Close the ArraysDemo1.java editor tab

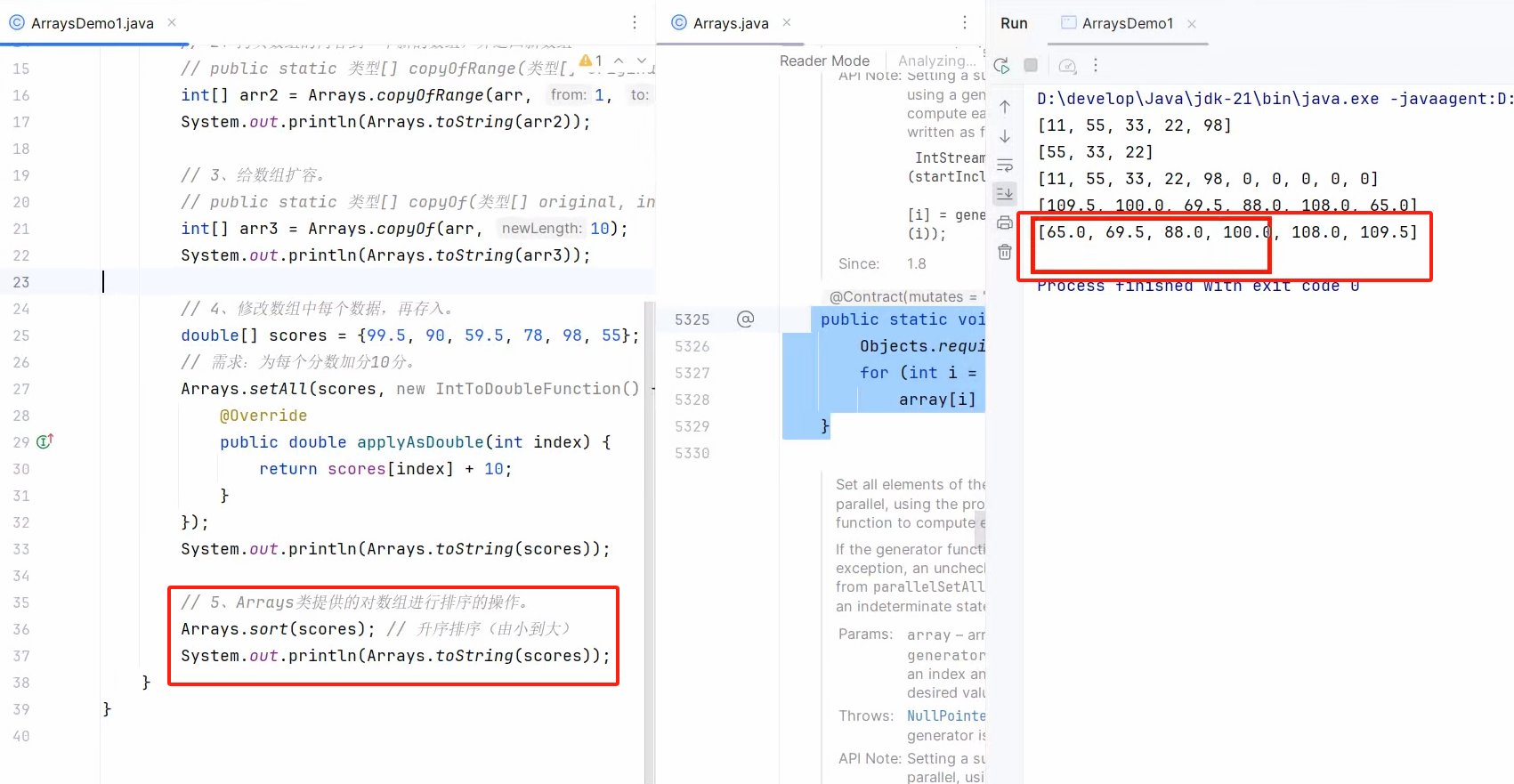(172, 22)
